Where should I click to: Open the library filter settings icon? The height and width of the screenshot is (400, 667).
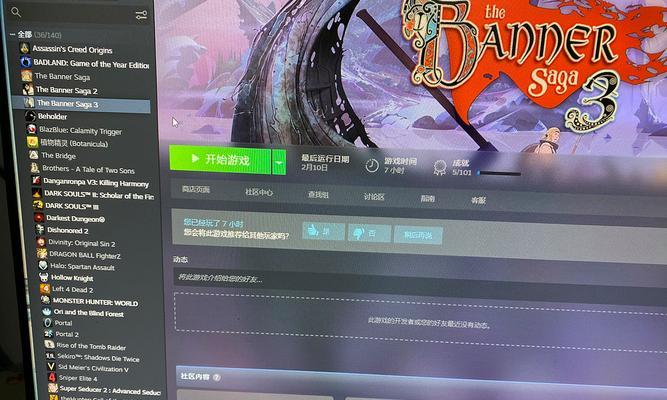(141, 16)
